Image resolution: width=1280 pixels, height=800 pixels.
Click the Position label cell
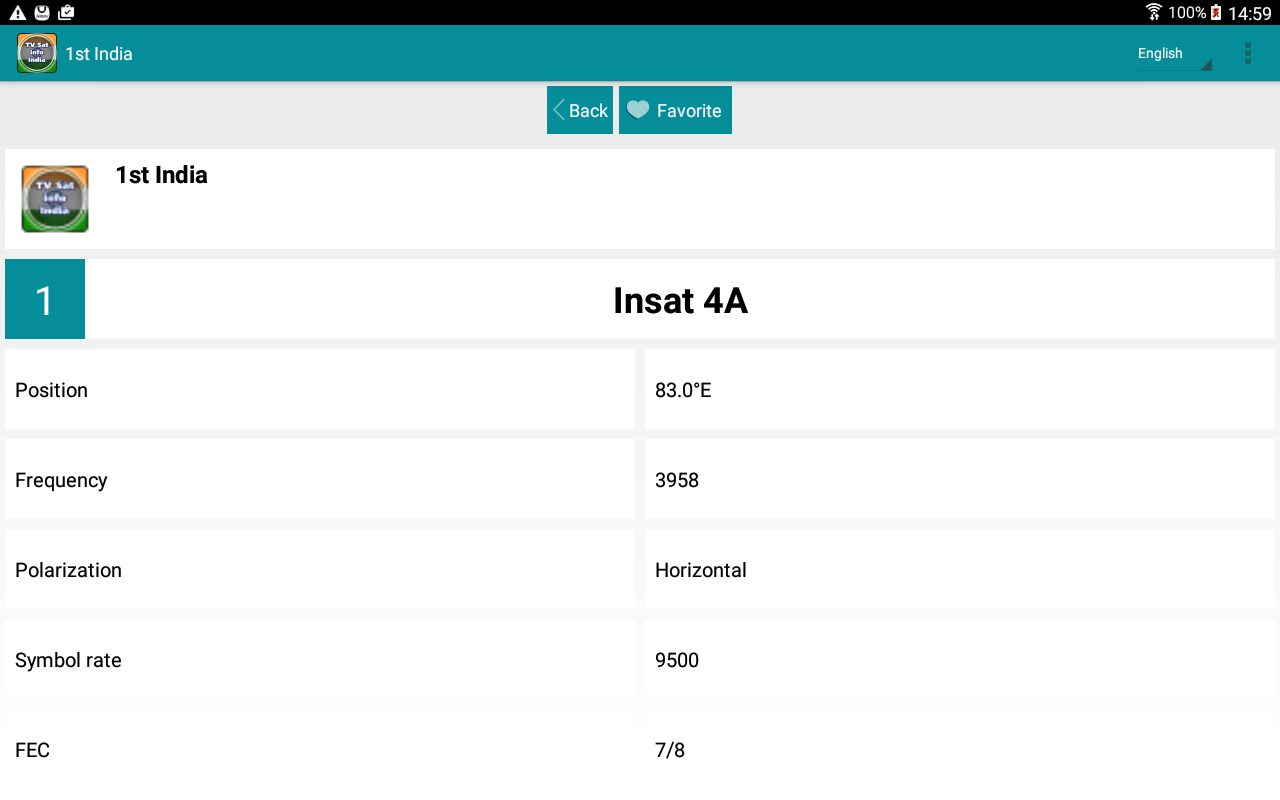point(320,389)
